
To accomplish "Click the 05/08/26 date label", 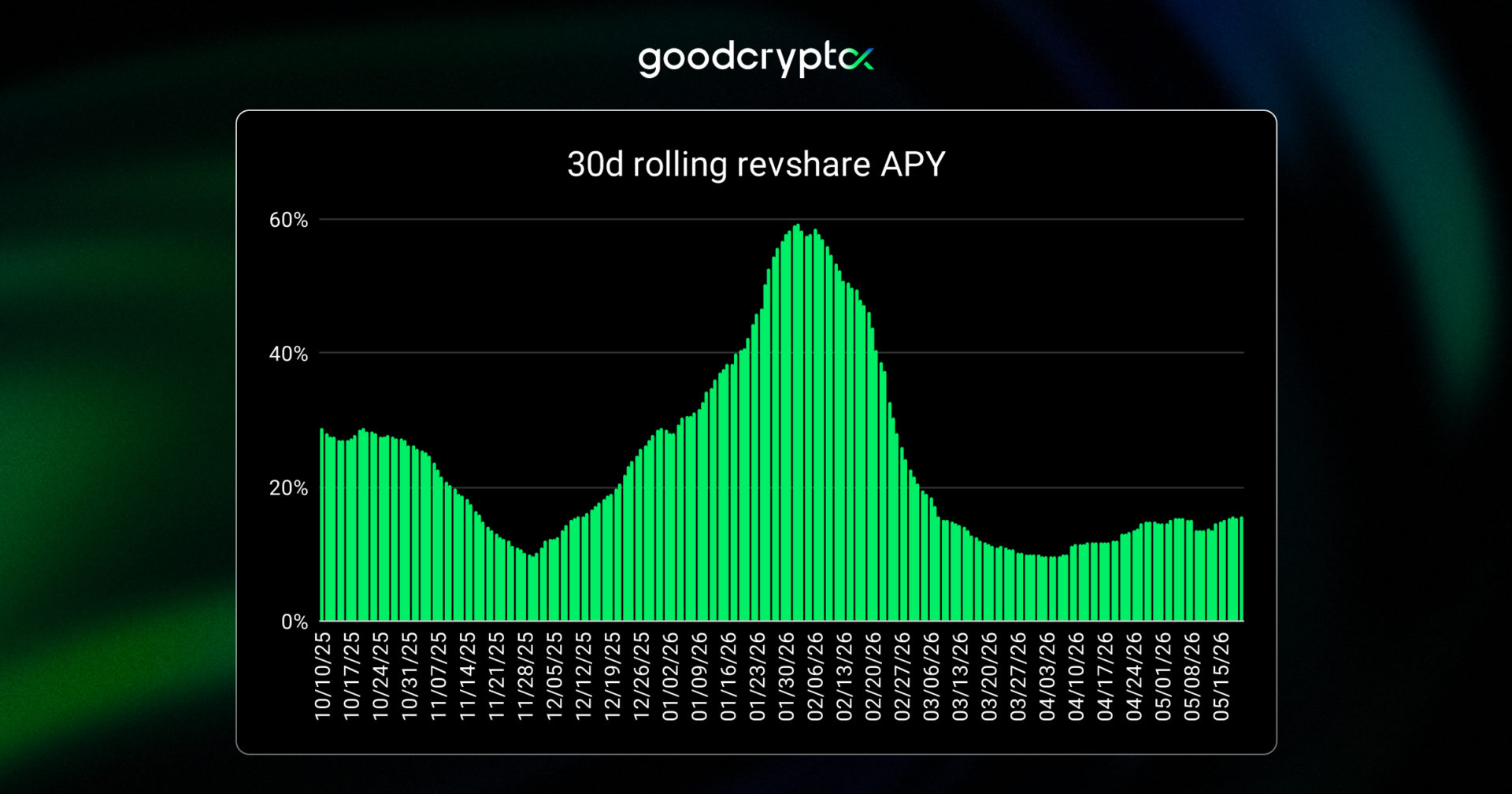I will point(1192,676).
